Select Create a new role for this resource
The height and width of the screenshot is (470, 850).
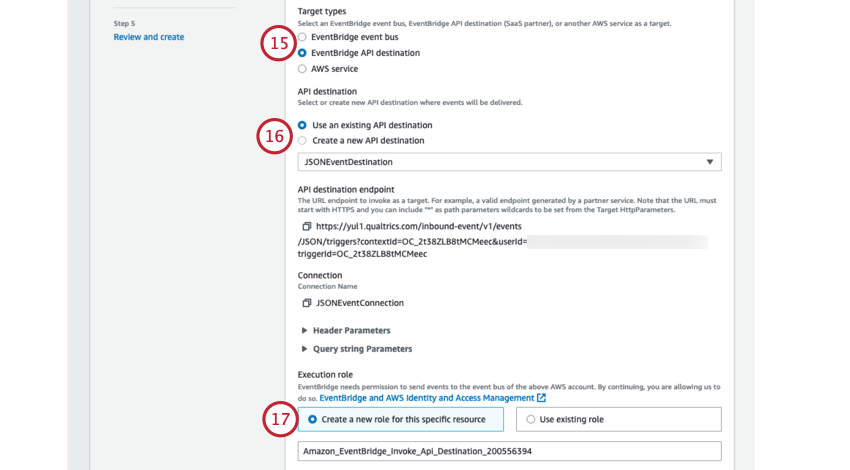point(313,420)
